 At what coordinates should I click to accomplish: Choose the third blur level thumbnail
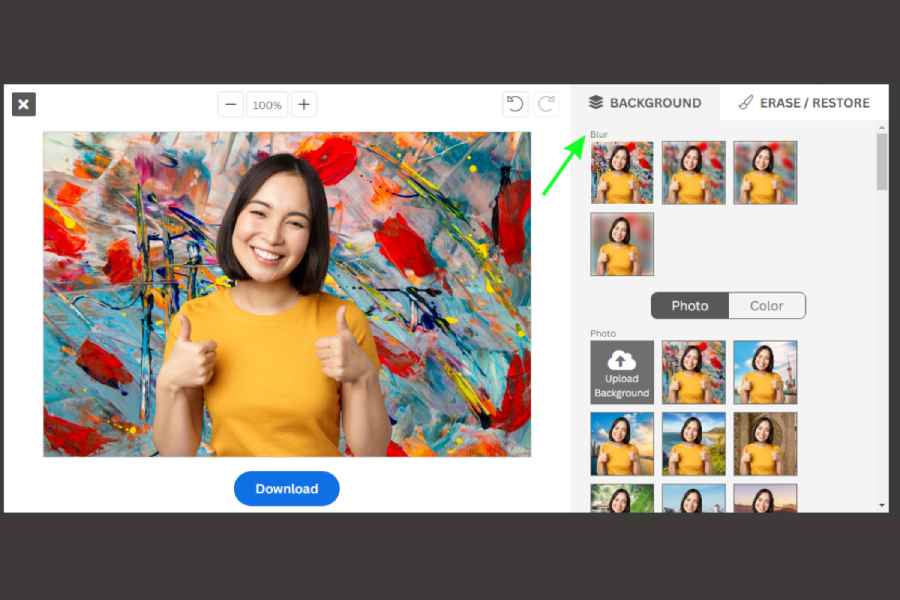coord(765,173)
